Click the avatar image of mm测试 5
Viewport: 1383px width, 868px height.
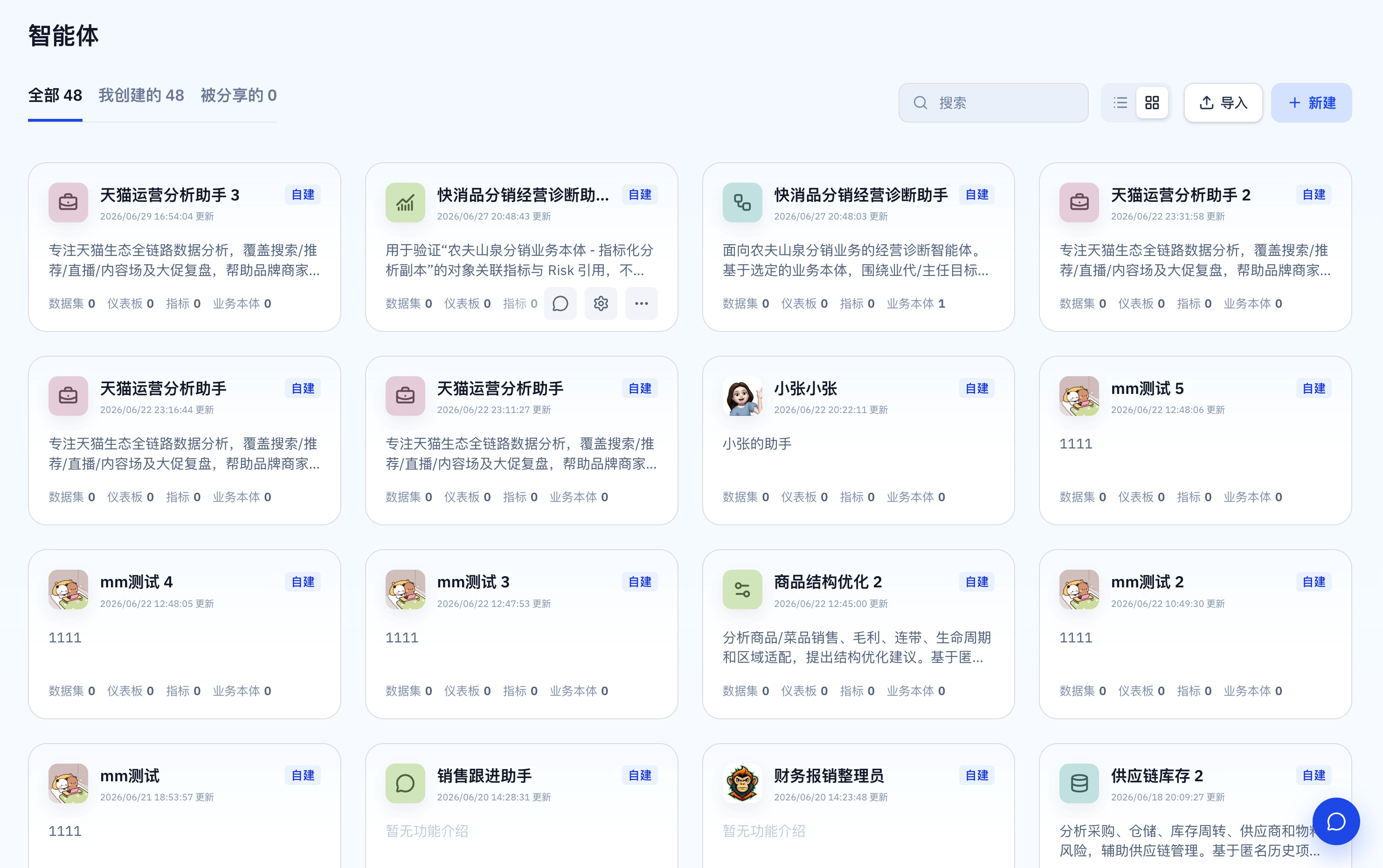click(1079, 396)
